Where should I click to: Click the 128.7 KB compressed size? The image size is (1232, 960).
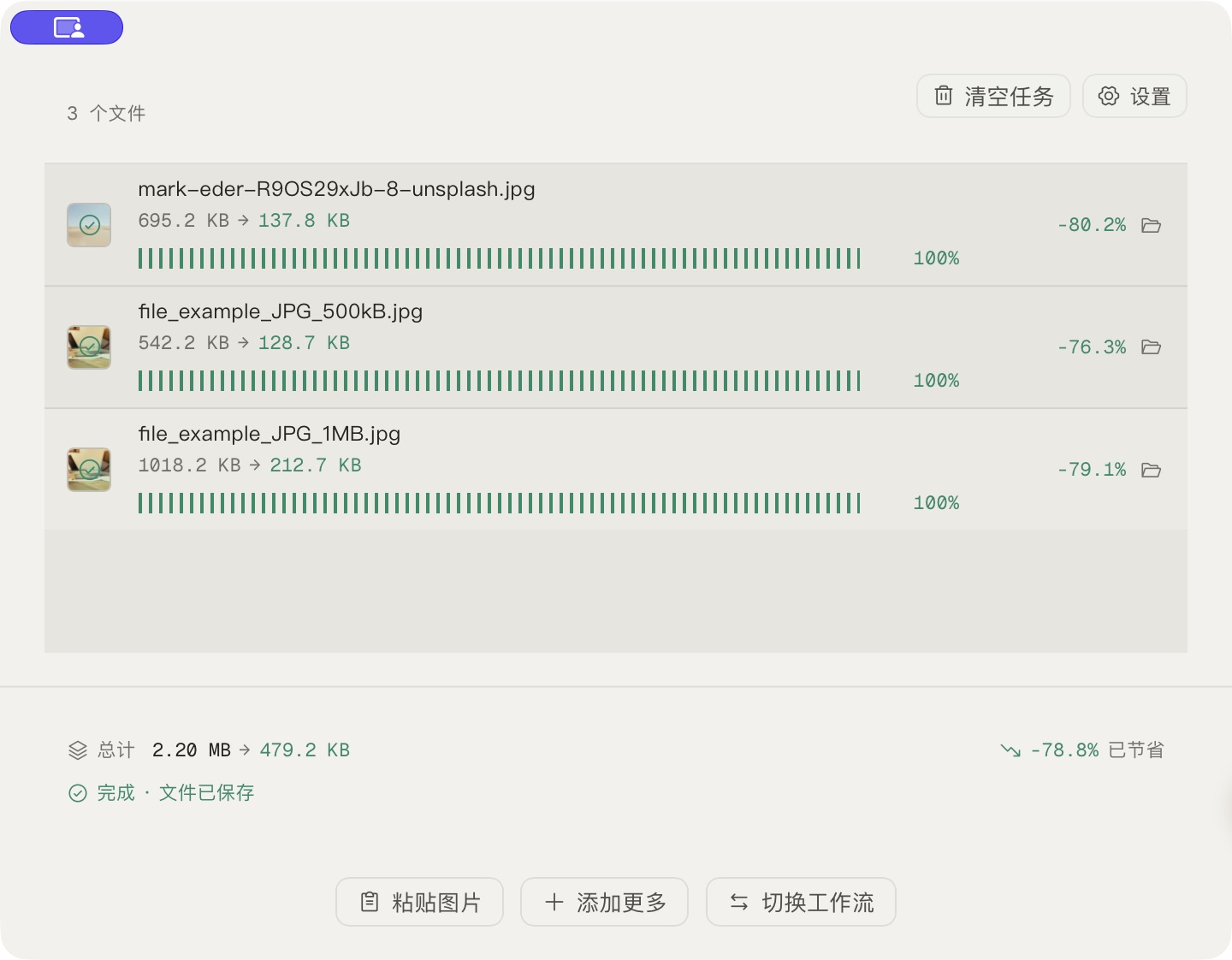(x=304, y=343)
